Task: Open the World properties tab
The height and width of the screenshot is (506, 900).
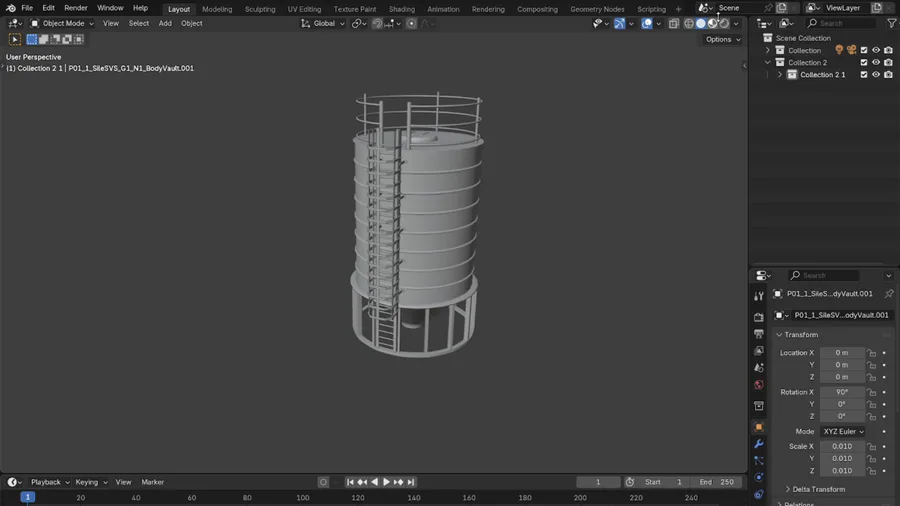Action: point(758,385)
